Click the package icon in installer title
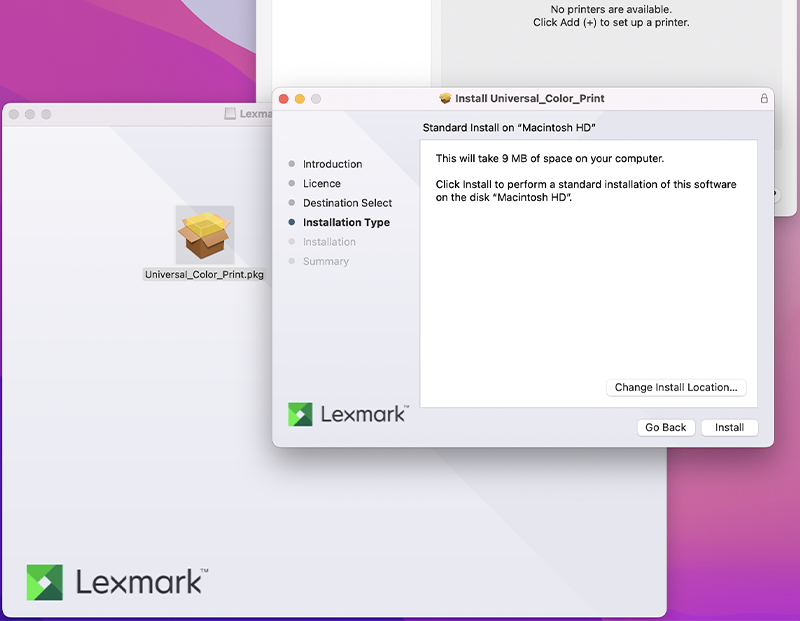800x621 pixels. coord(445,98)
